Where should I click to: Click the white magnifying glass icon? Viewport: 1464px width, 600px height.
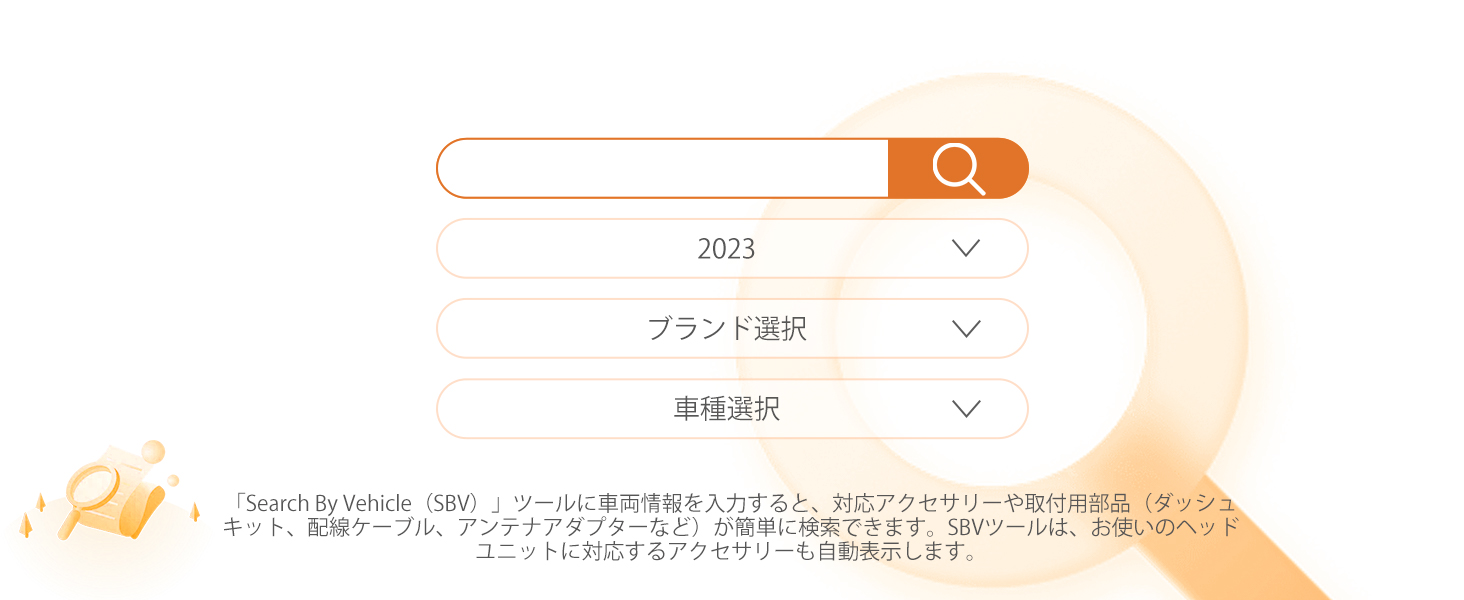[x=959, y=168]
